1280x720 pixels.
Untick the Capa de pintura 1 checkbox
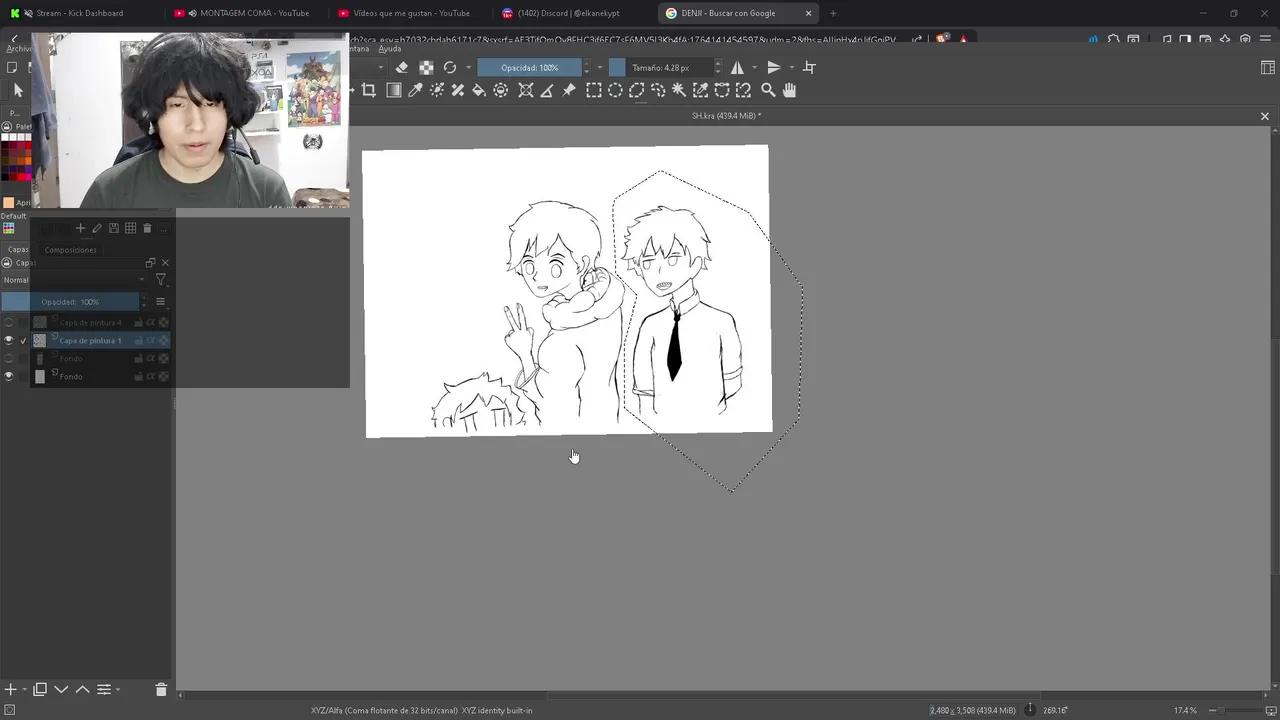point(24,341)
